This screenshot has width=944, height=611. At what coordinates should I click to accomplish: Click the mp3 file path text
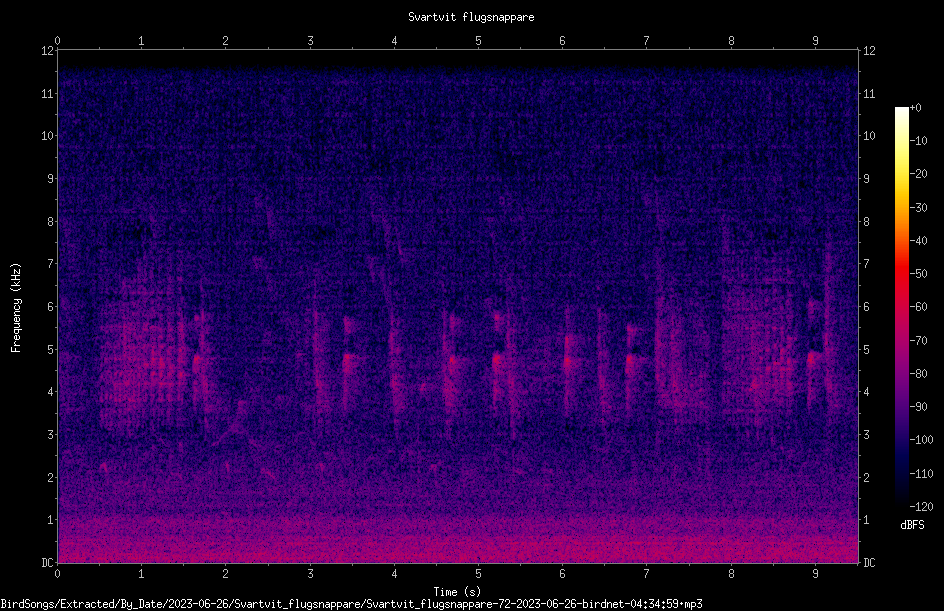(351, 604)
